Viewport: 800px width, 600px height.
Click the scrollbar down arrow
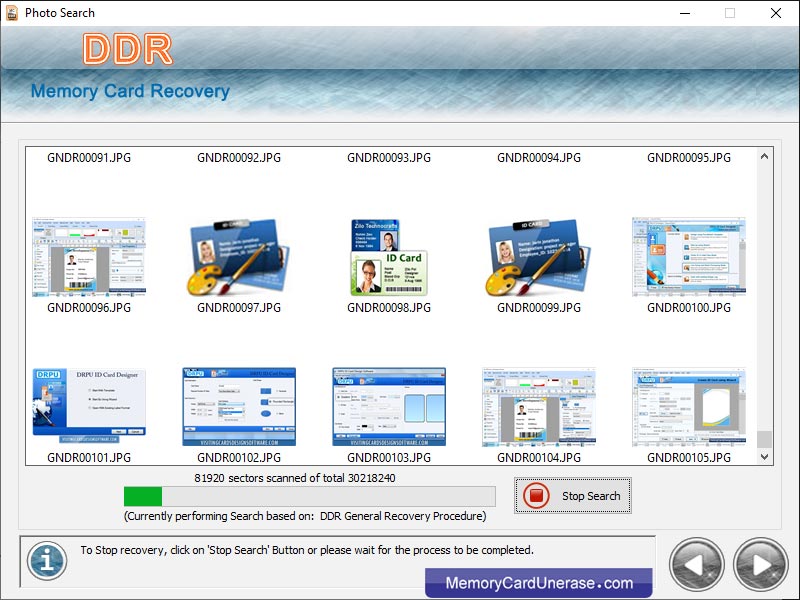764,456
